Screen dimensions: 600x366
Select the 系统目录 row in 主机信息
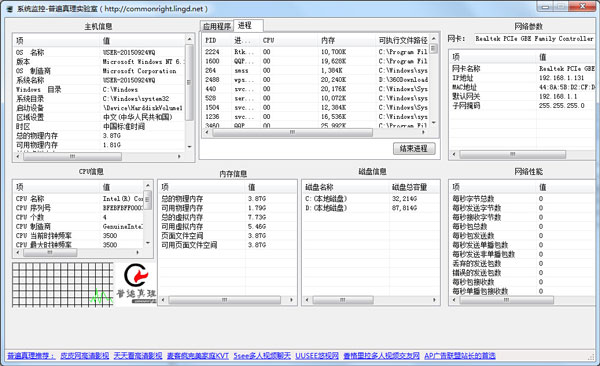coord(99,99)
